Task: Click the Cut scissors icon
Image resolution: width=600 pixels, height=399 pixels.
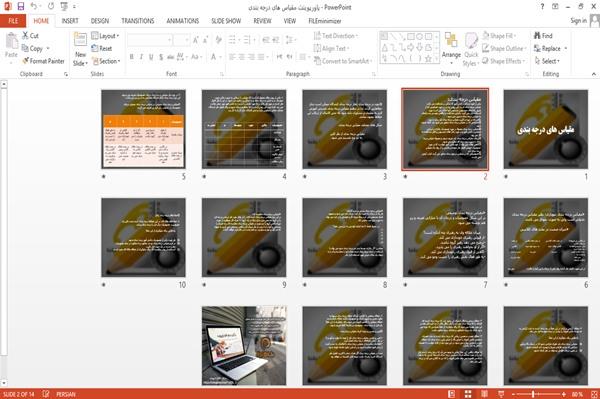Action: pos(25,36)
